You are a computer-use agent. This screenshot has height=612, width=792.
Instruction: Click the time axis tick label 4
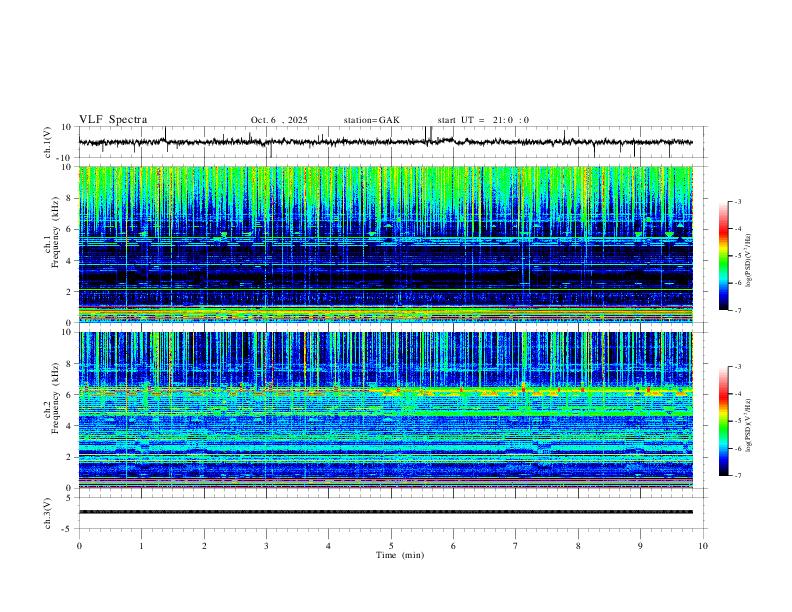click(328, 546)
